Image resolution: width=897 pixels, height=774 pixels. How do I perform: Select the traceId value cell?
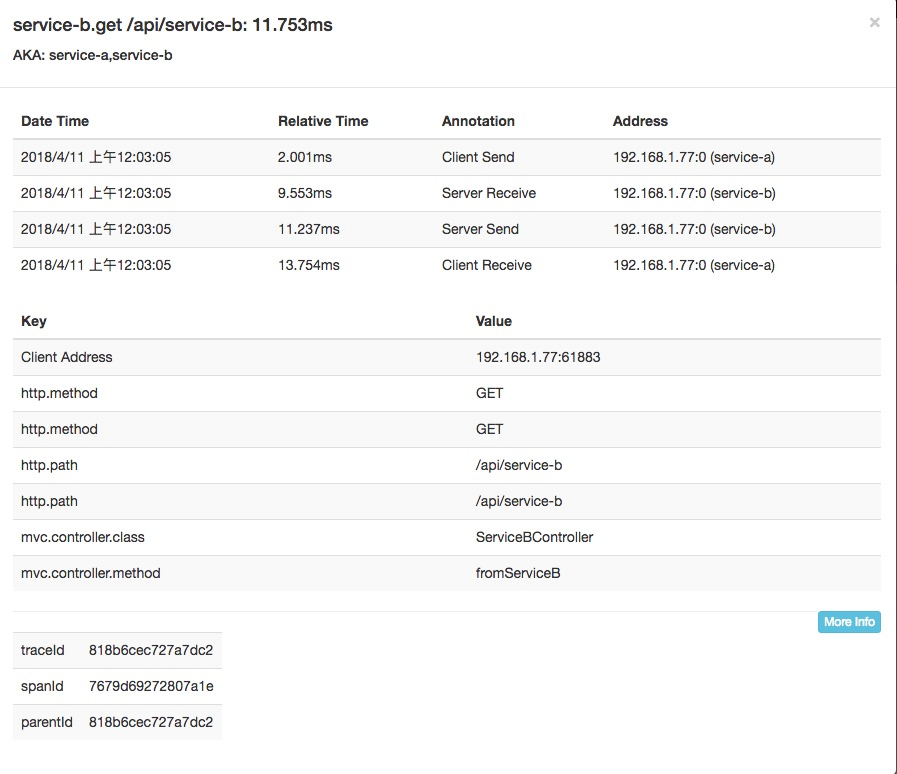[x=151, y=650]
